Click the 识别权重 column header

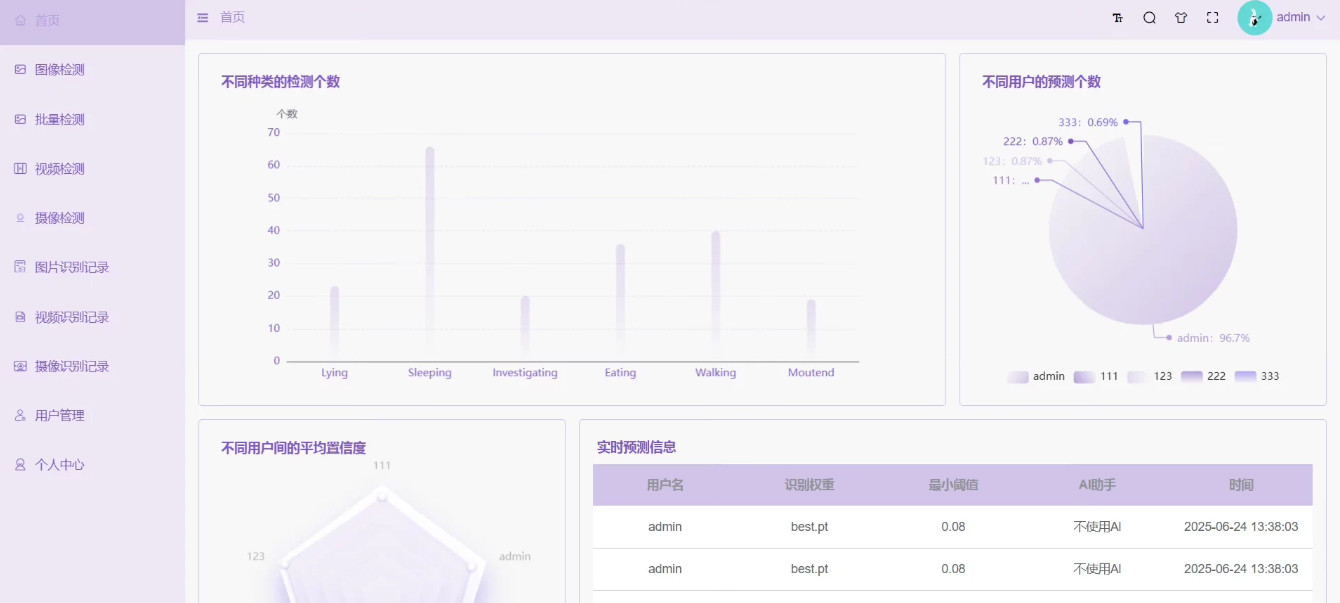809,485
